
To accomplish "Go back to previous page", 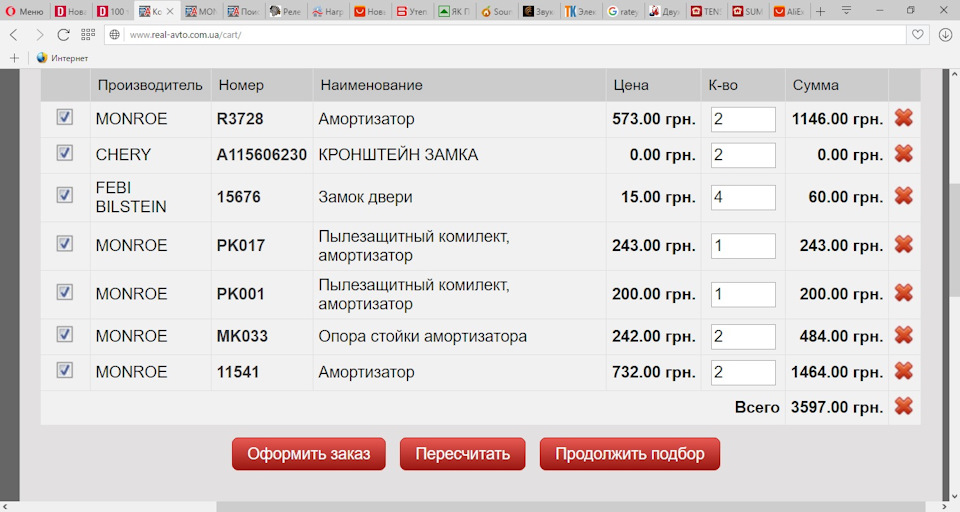I will (14, 35).
